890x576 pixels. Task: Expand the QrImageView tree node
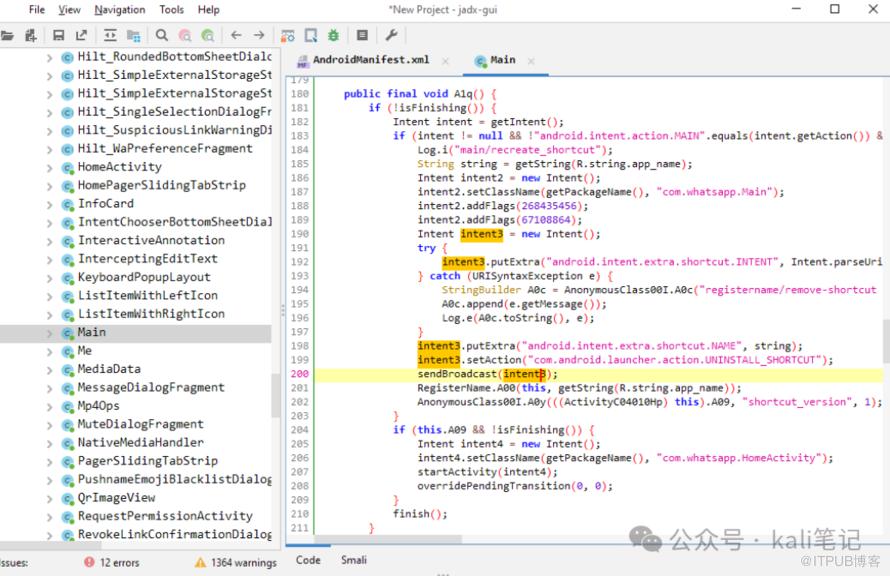[x=50, y=497]
